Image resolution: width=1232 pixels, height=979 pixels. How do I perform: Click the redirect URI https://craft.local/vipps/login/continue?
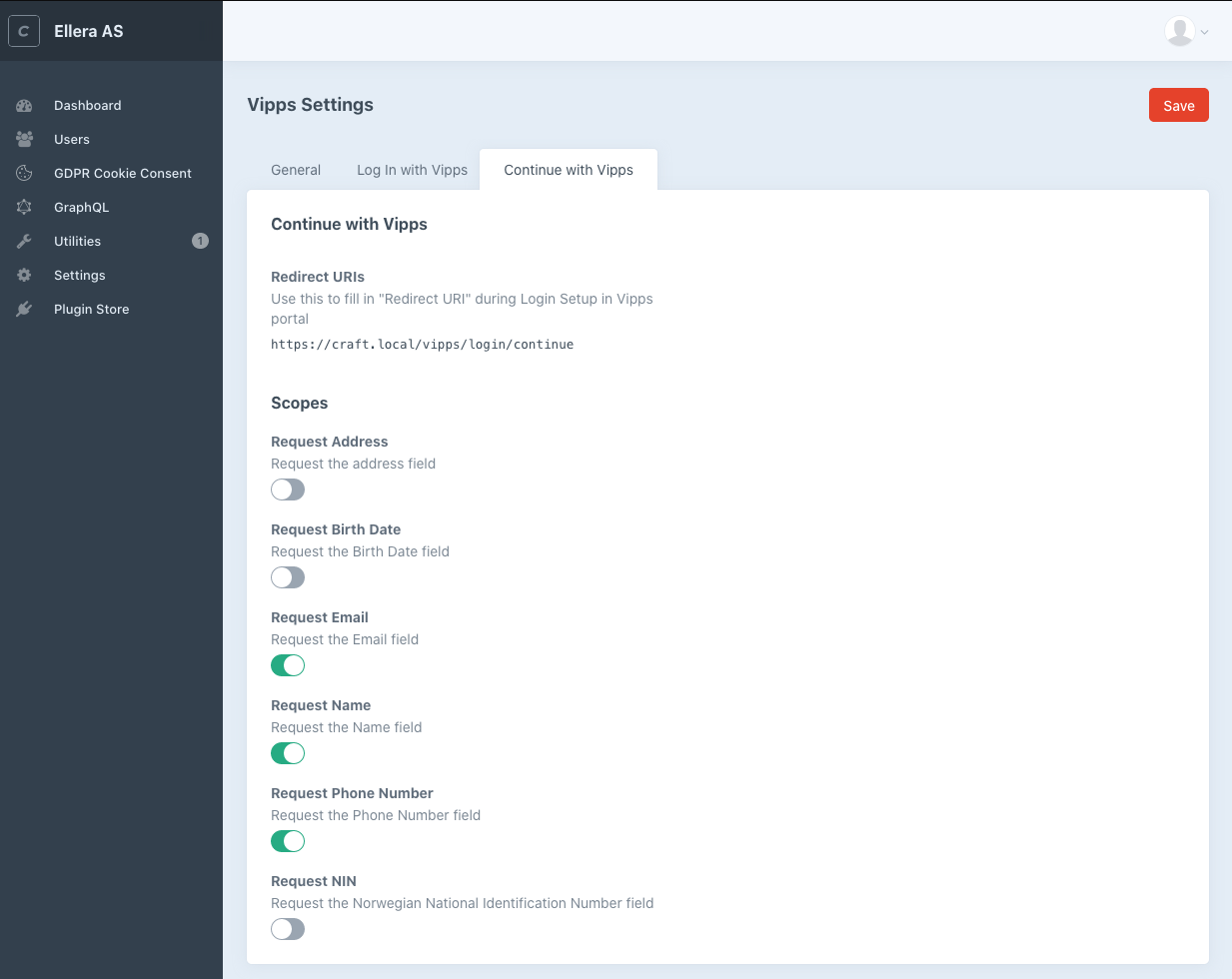422,344
